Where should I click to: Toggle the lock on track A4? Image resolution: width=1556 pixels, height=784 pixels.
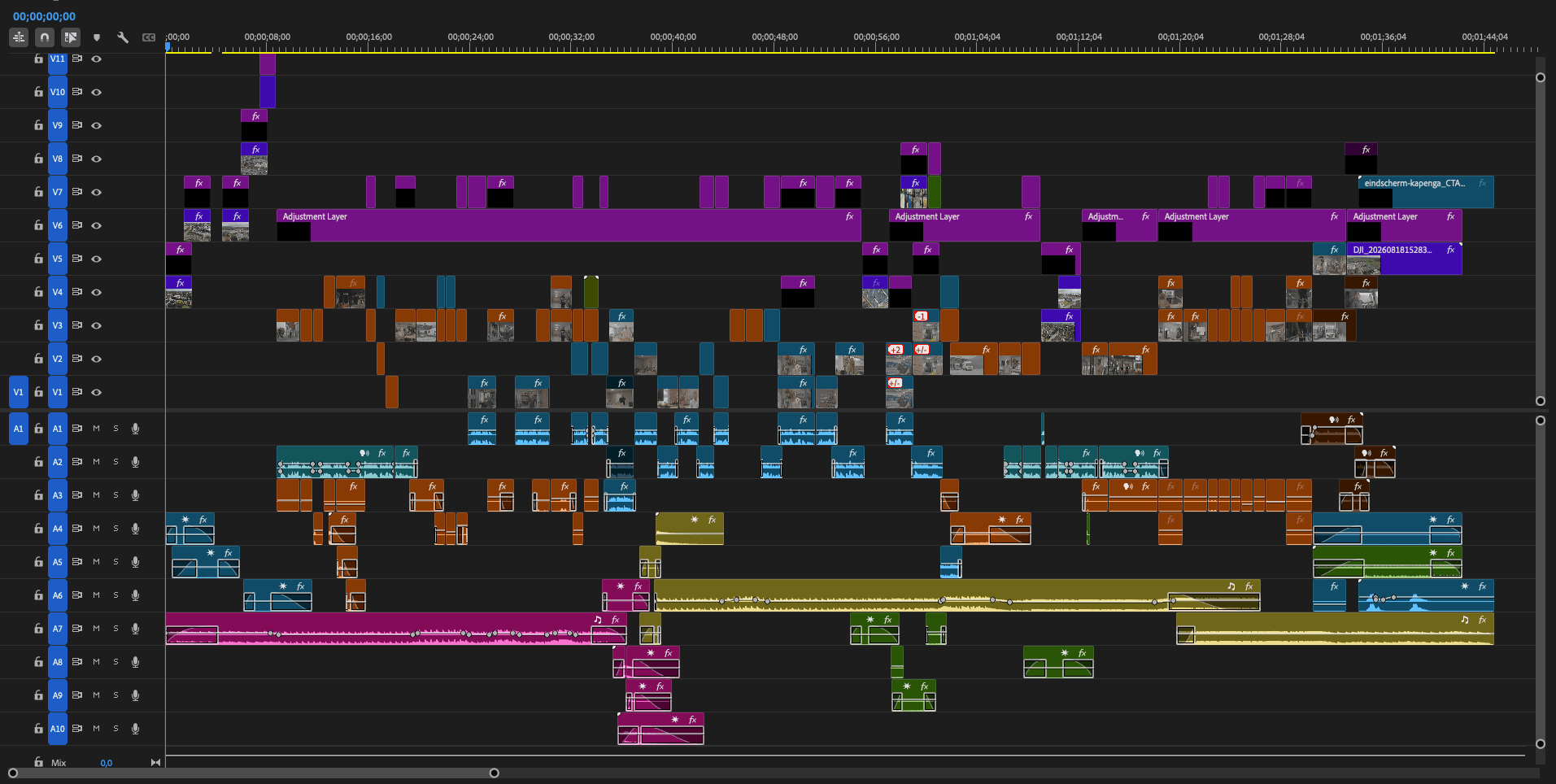[x=38, y=529]
